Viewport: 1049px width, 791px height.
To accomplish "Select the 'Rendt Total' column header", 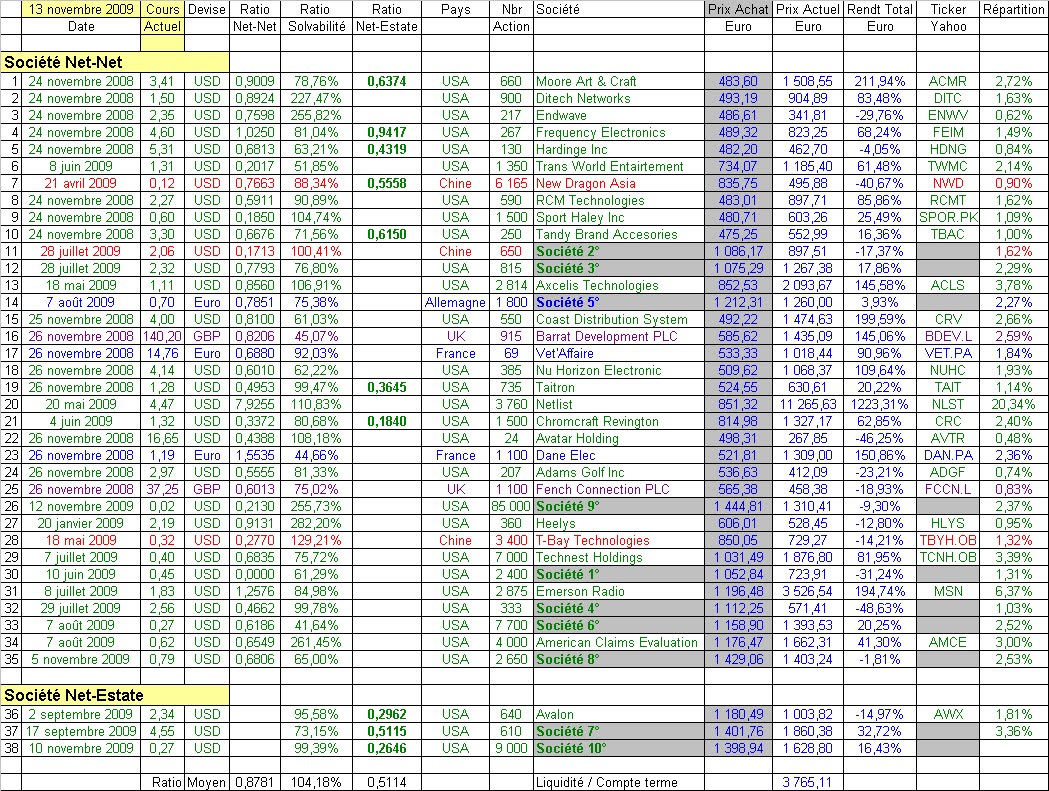I will pyautogui.click(x=879, y=9).
